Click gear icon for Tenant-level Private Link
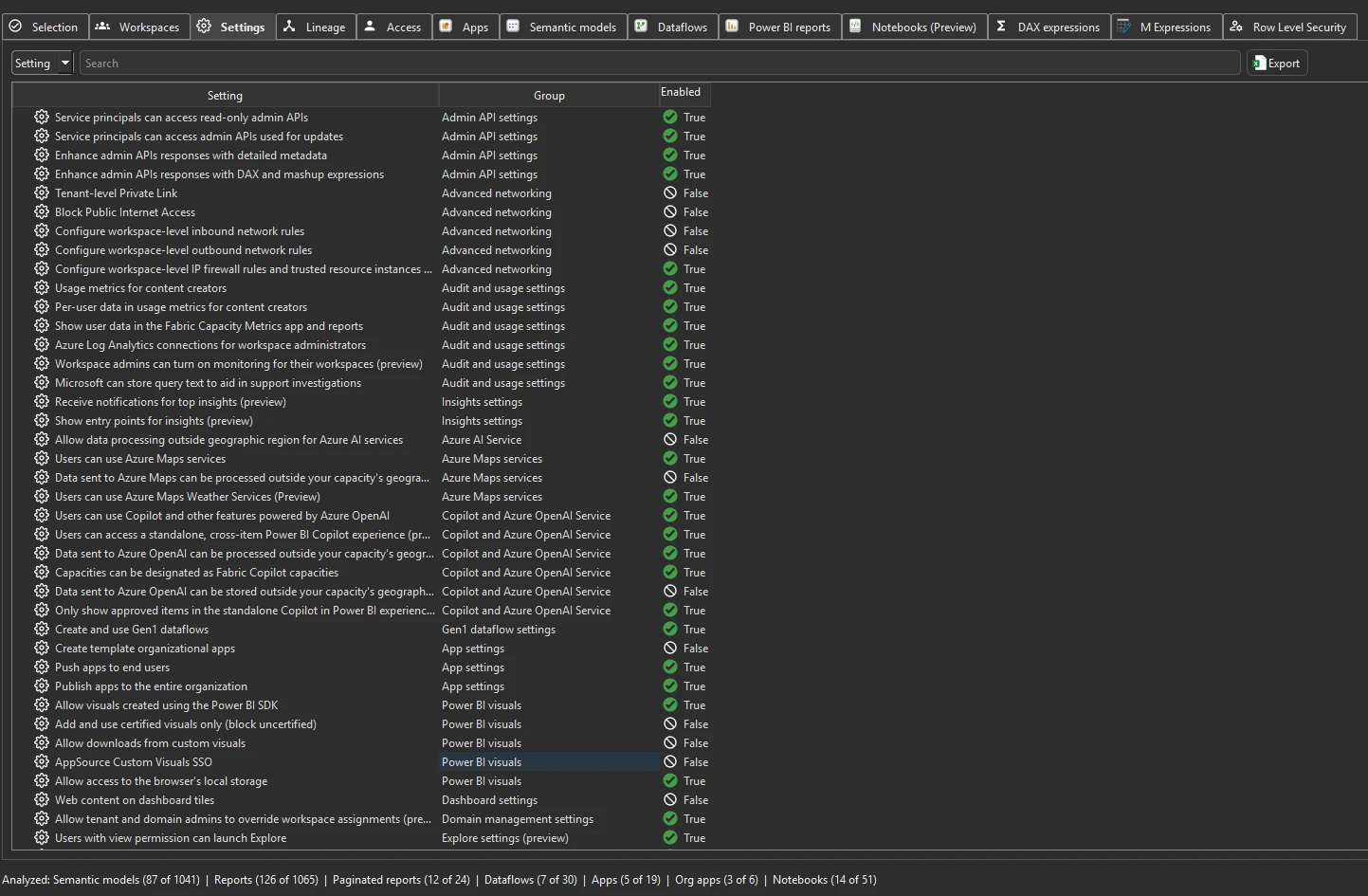Screen dimensions: 1368x896 tap(42, 192)
